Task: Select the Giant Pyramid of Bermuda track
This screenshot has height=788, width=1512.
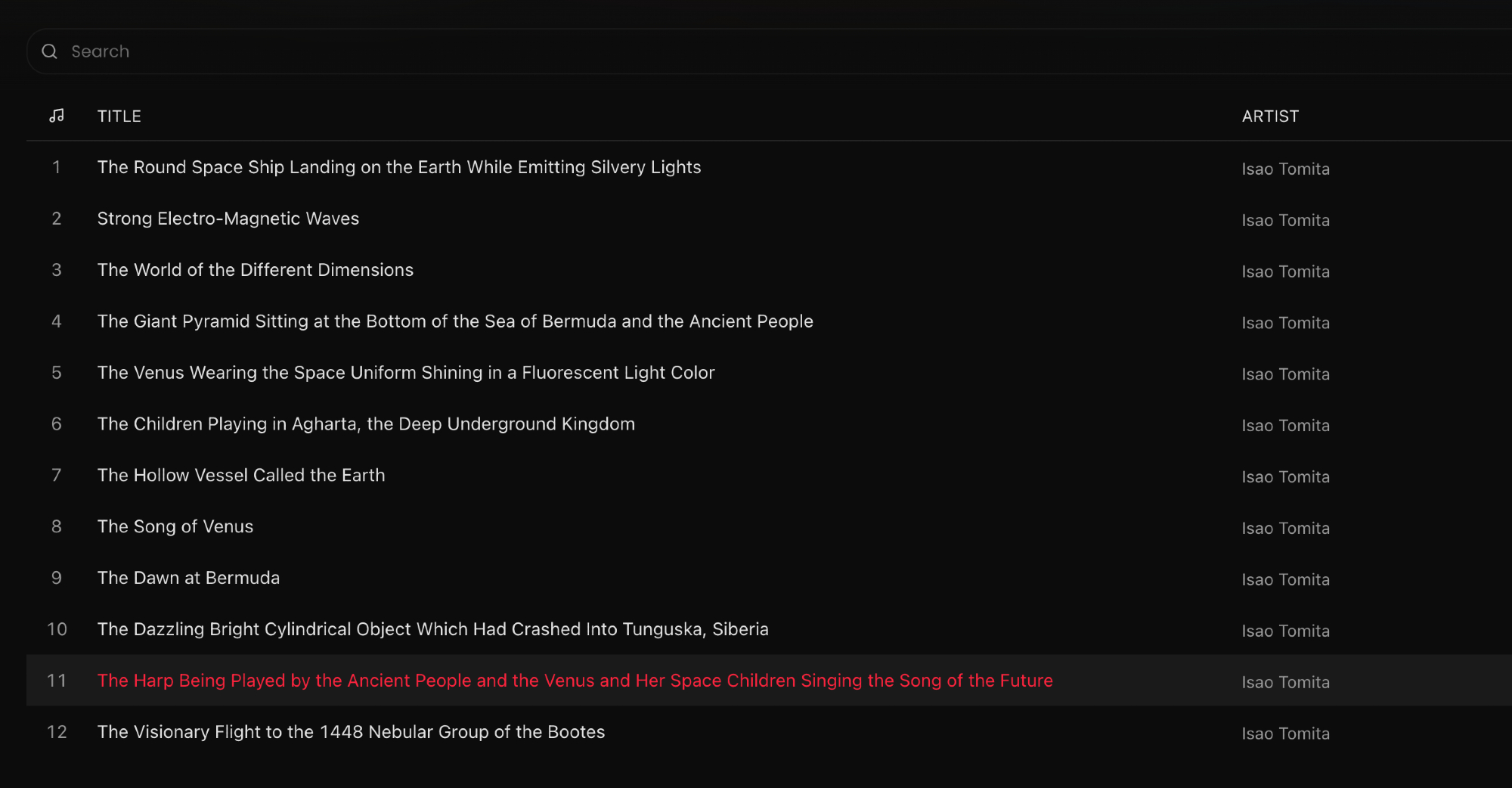Action: pyautogui.click(x=455, y=321)
